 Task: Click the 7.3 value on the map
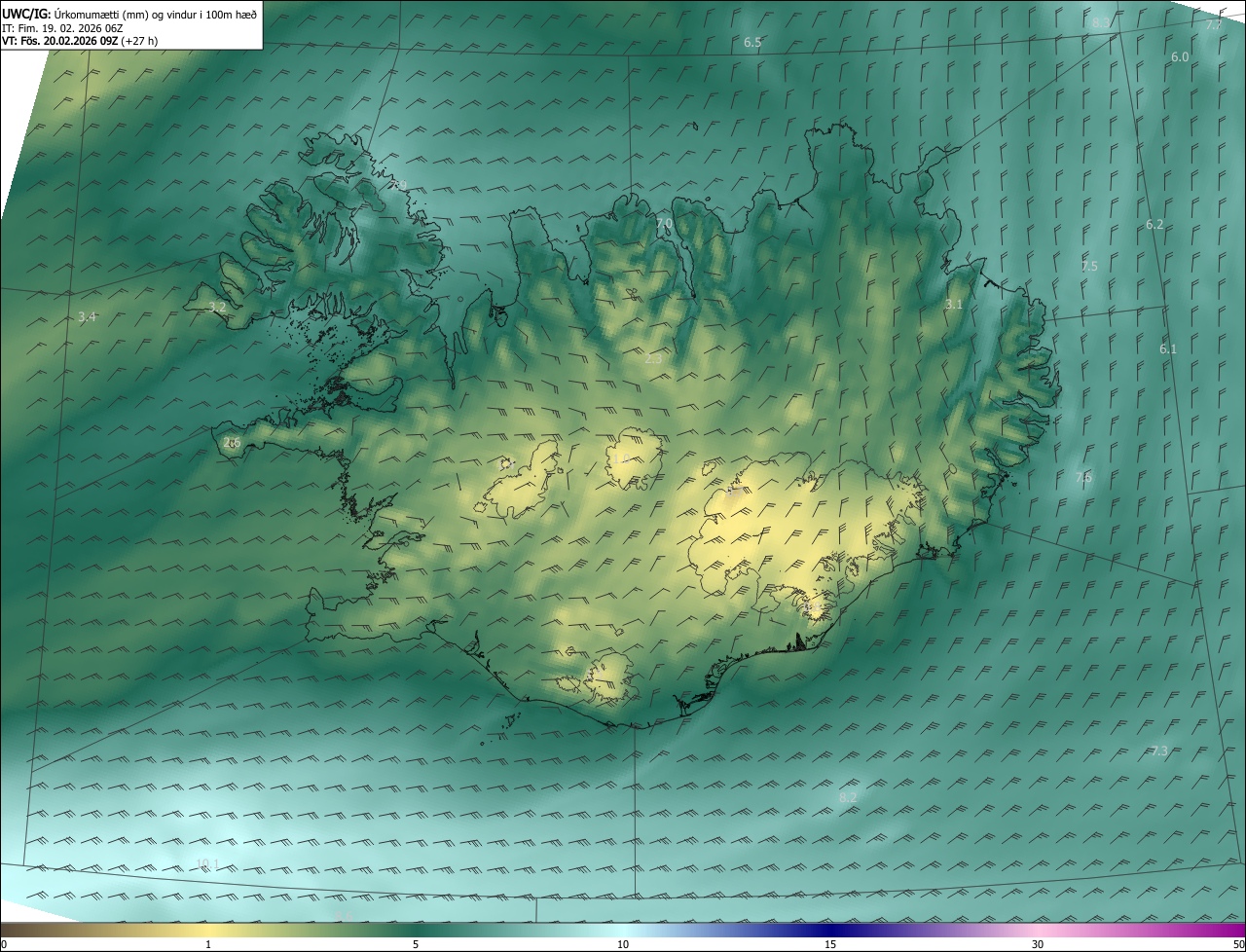point(1158,751)
